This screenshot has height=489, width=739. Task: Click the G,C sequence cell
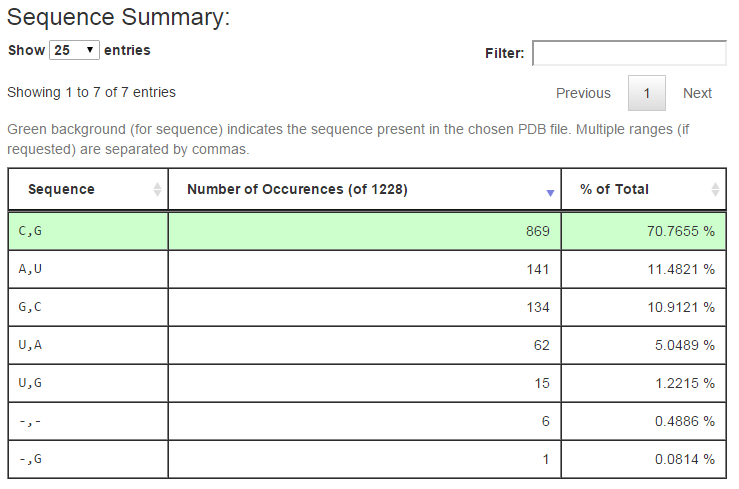point(88,307)
